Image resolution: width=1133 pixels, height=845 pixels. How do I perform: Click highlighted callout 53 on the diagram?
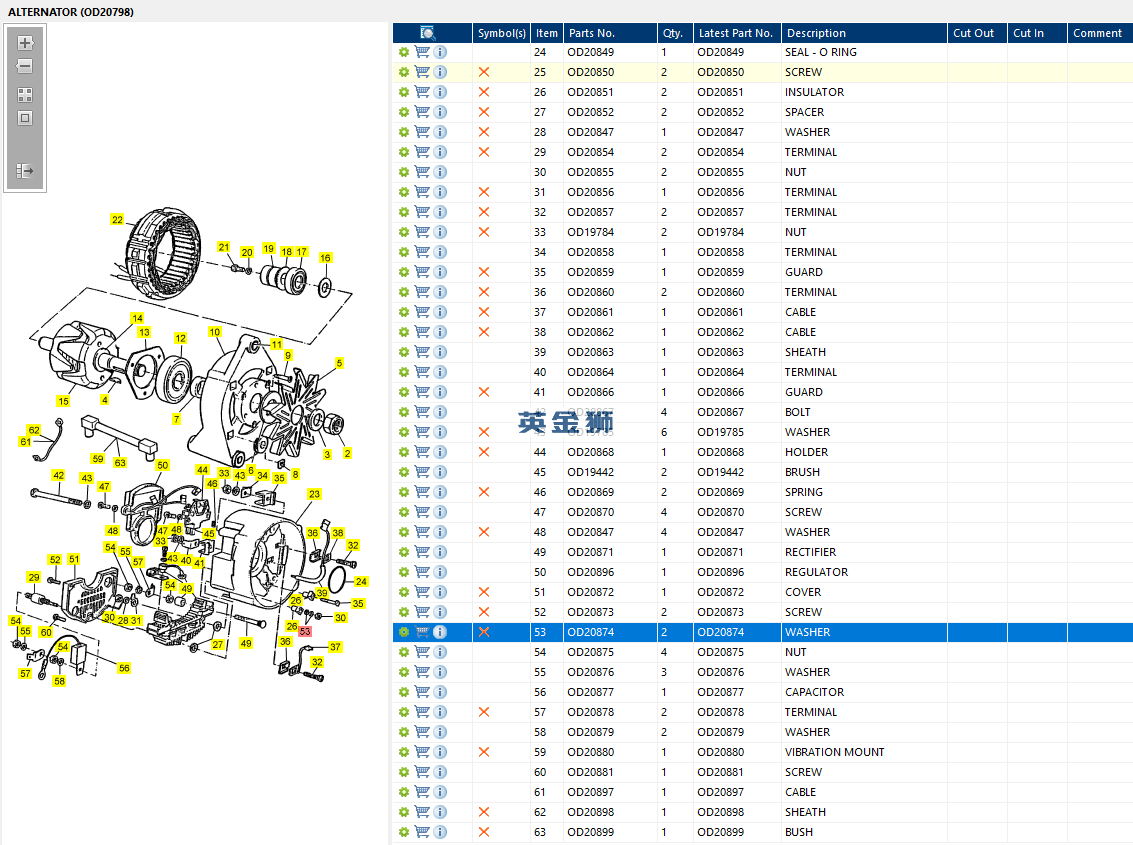coord(305,631)
